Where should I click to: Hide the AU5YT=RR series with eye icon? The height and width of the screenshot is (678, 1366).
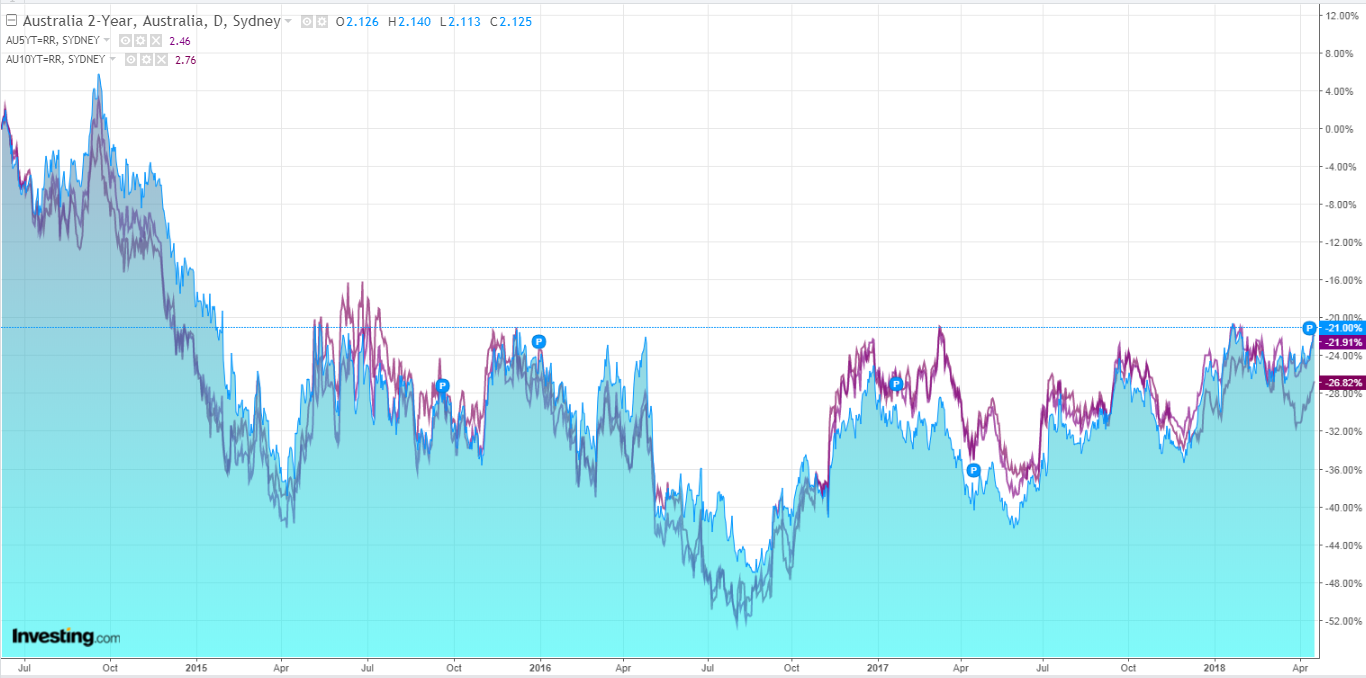coord(125,40)
